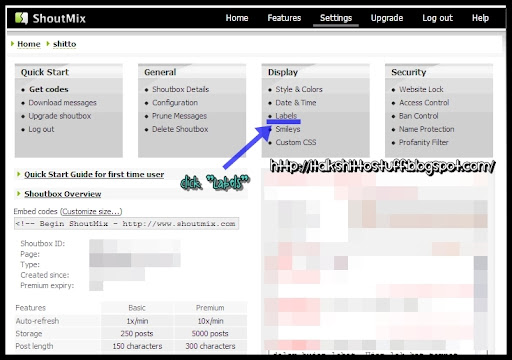Open Download messages link

(x=62, y=103)
